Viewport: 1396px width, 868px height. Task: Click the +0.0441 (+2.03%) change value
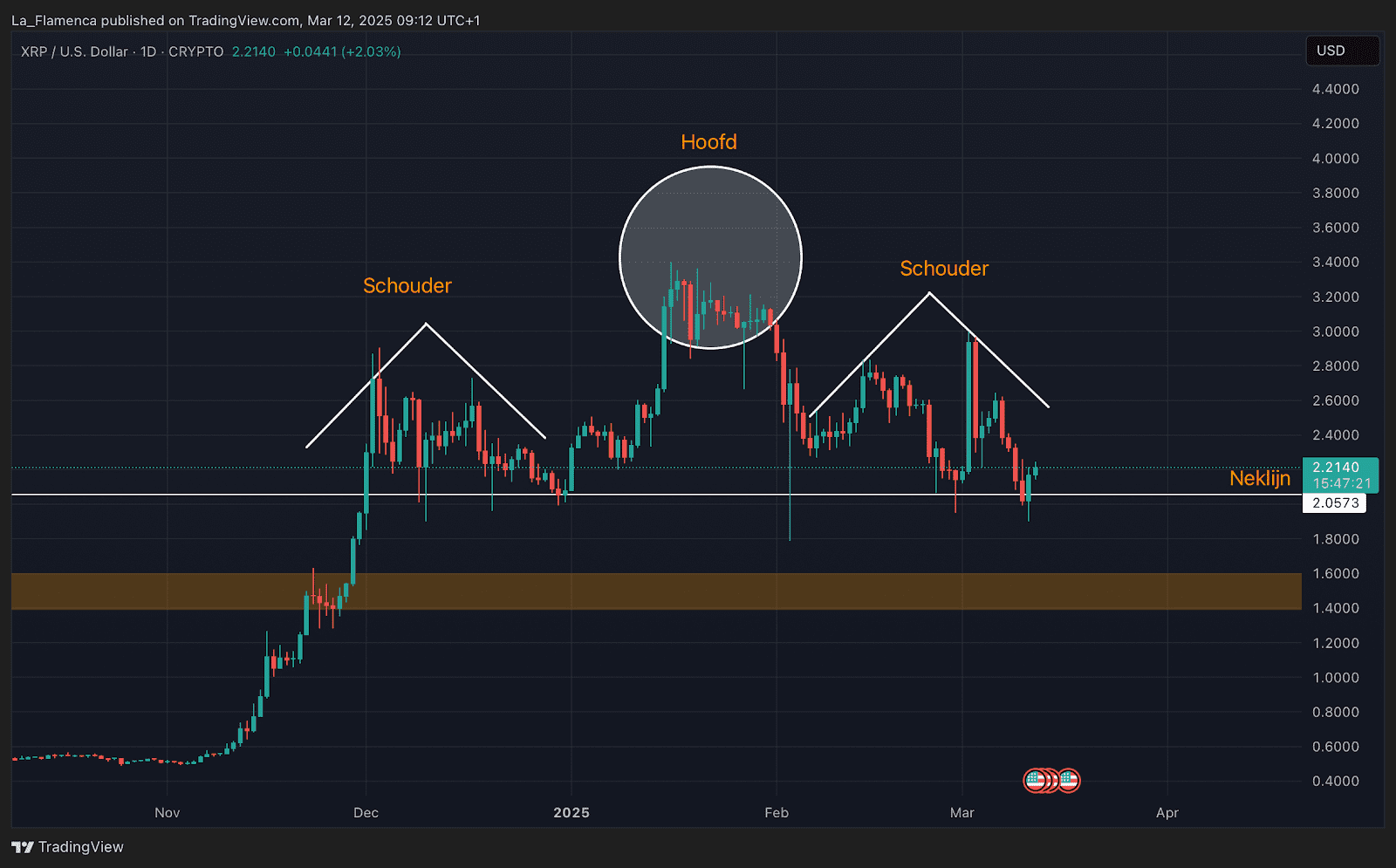342,51
